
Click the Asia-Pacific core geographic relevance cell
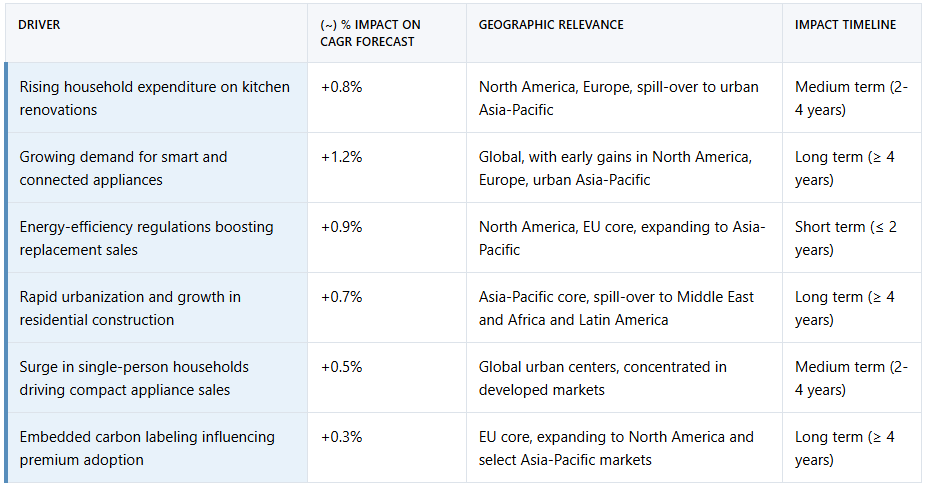point(616,308)
